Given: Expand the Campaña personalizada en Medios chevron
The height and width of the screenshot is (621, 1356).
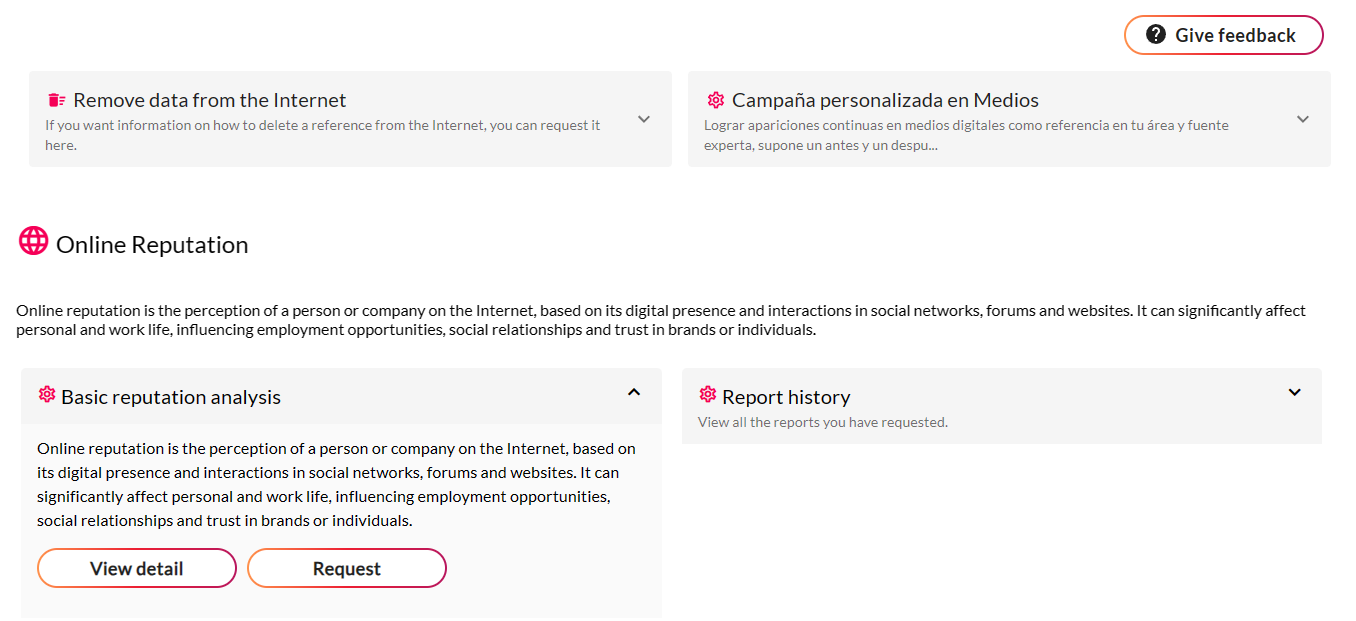Looking at the screenshot, I should click(1303, 119).
